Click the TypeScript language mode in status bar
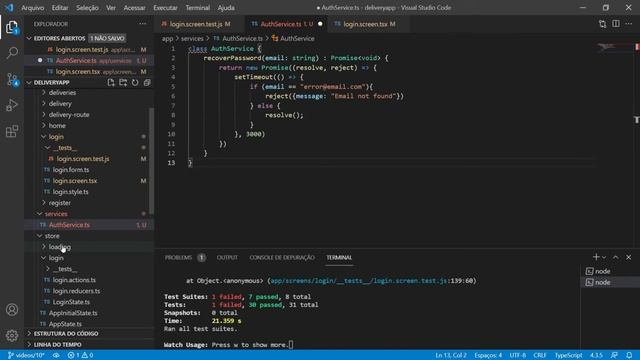The height and width of the screenshot is (360, 640). coord(568,355)
